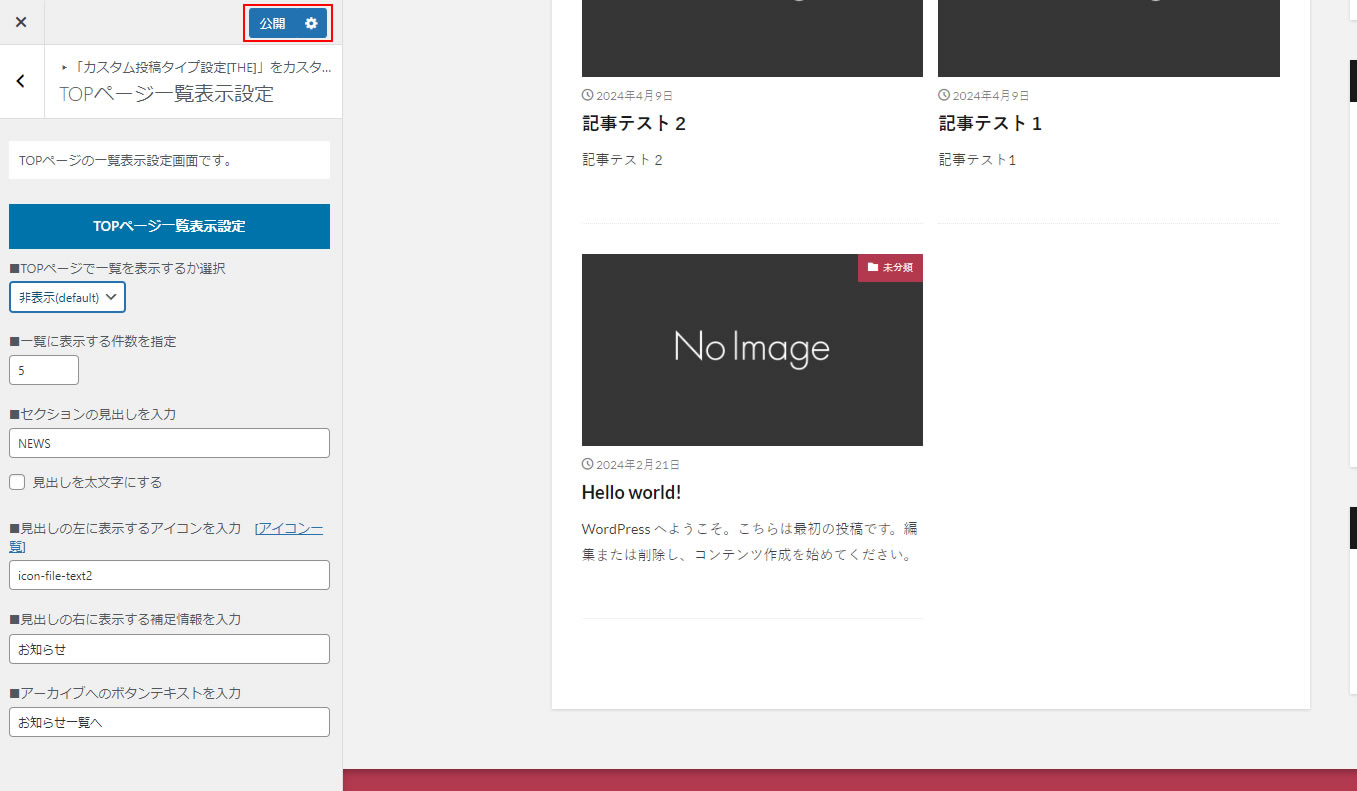Viewport: 1357px width, 791px height.
Task: Click the No Image thumbnail of Hello world!
Action: [752, 349]
